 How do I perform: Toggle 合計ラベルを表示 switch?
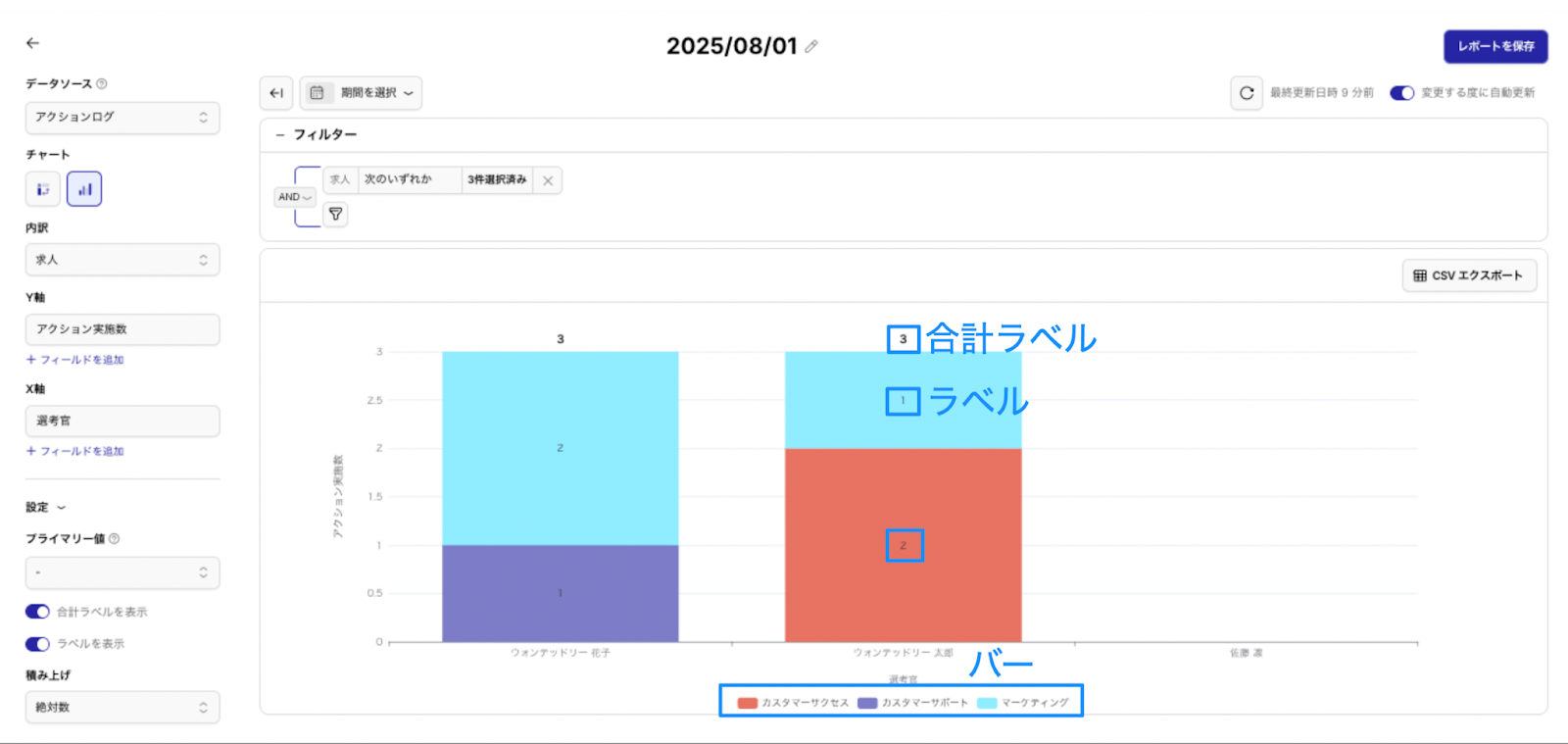[37, 612]
